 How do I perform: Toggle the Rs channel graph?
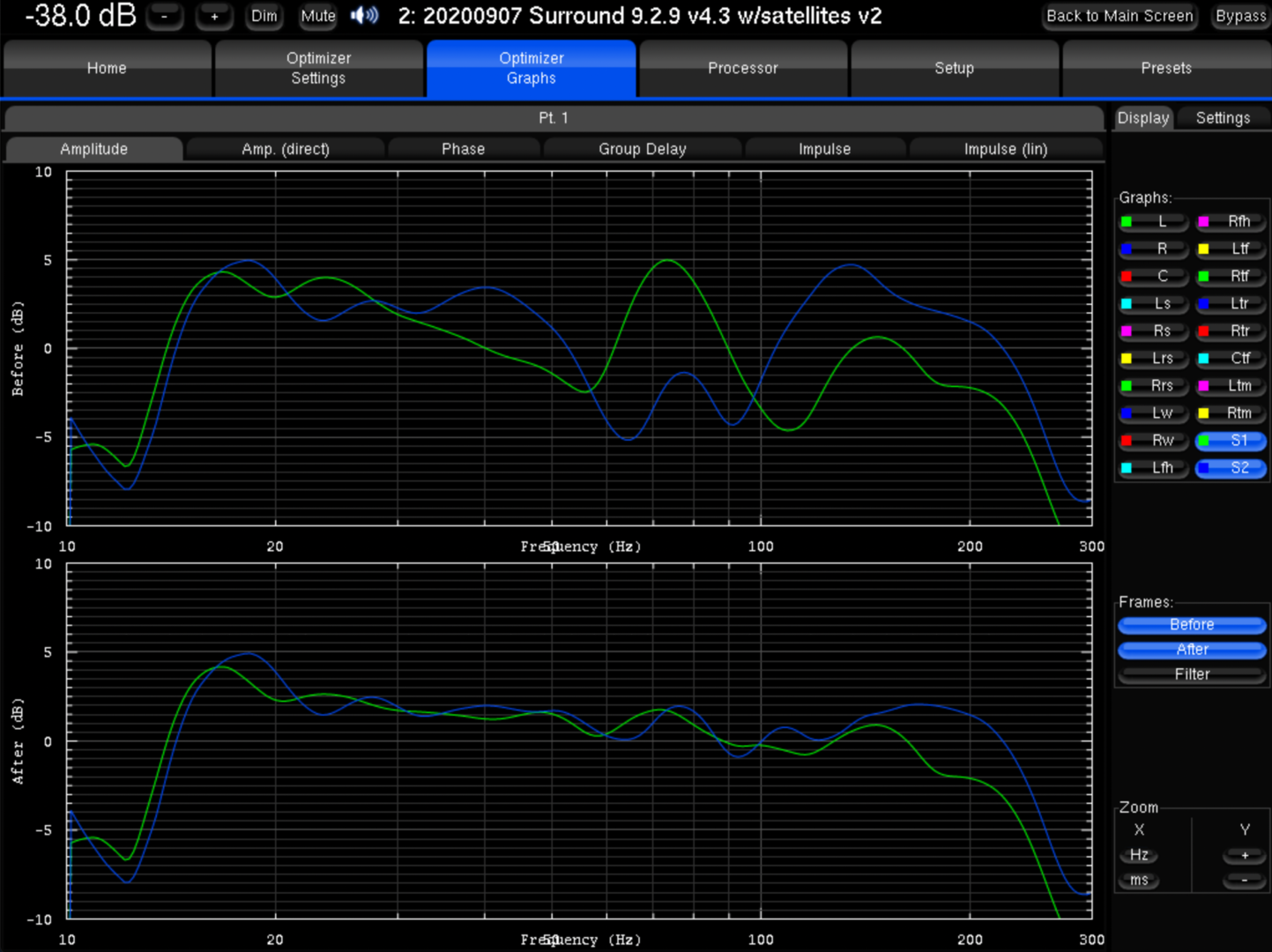(1154, 331)
